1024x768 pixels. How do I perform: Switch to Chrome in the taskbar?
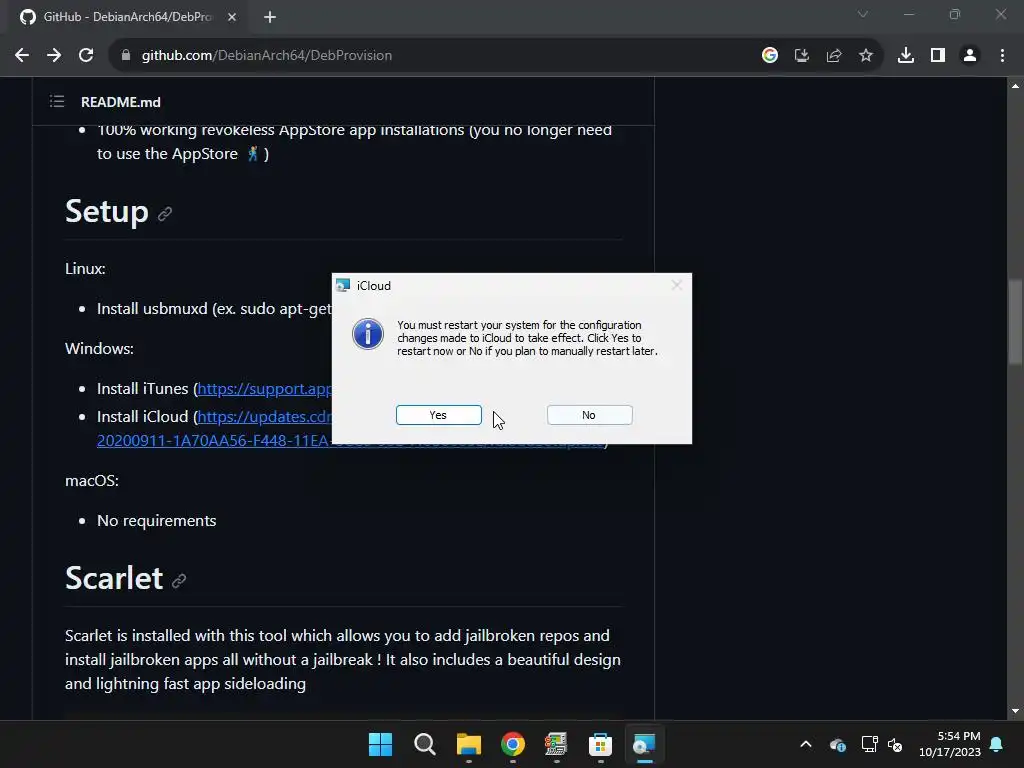point(513,744)
